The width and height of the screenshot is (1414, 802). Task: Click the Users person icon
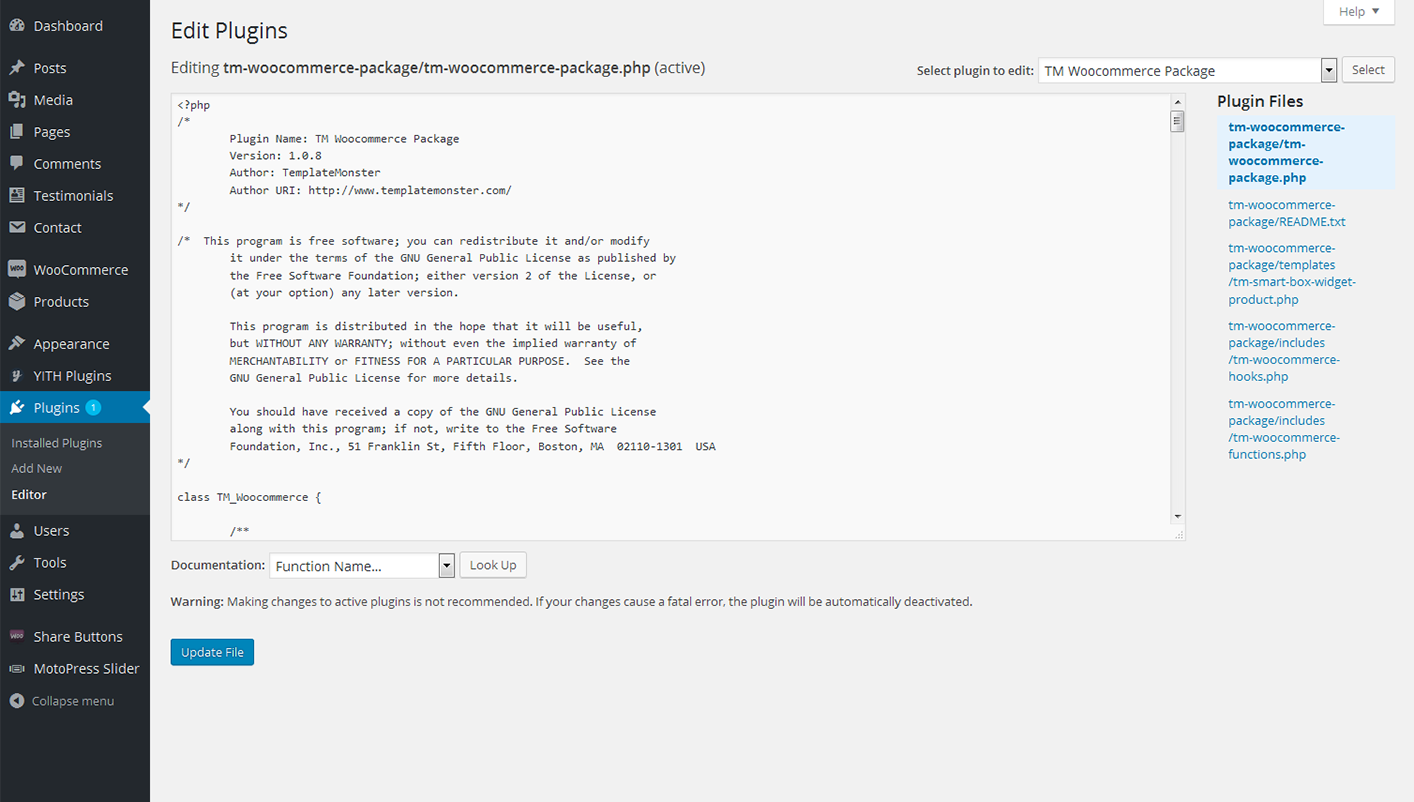click(x=17, y=531)
